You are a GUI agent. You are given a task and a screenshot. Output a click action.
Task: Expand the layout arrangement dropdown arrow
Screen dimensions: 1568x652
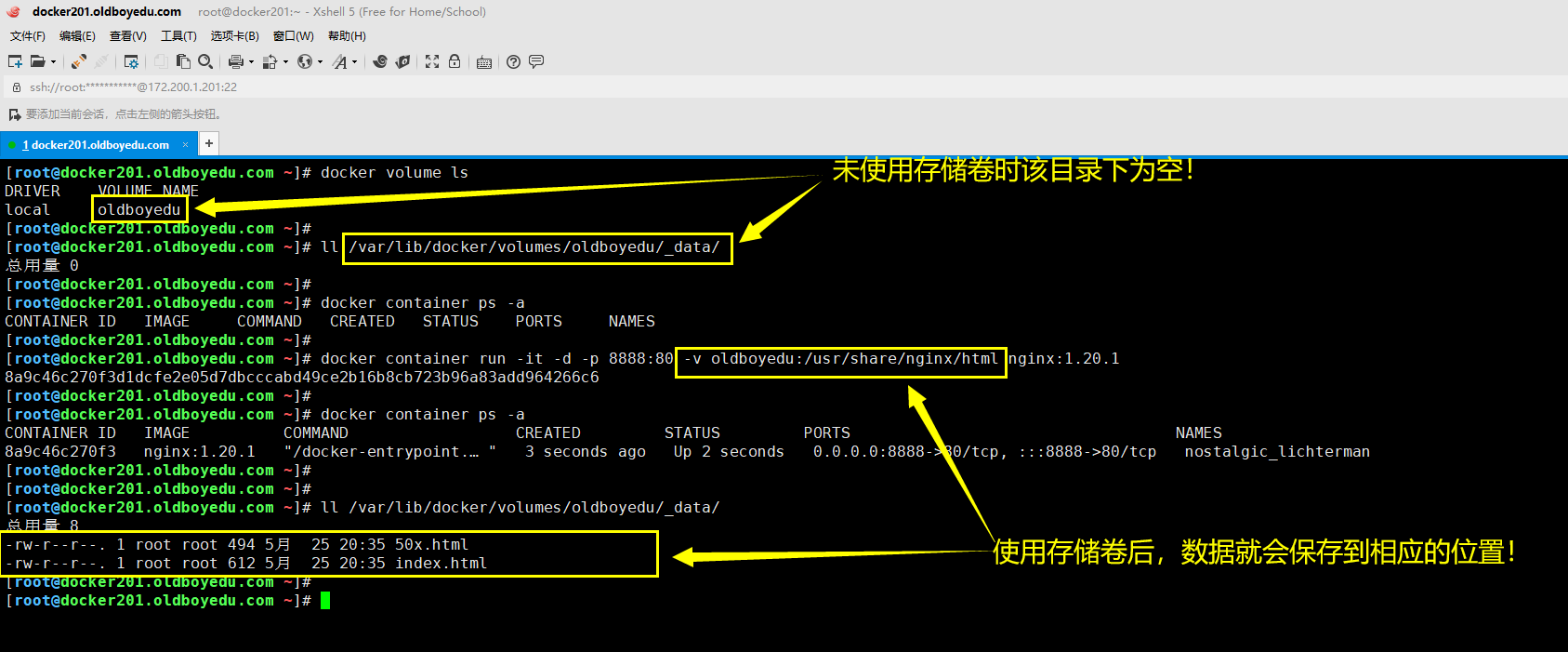[285, 62]
